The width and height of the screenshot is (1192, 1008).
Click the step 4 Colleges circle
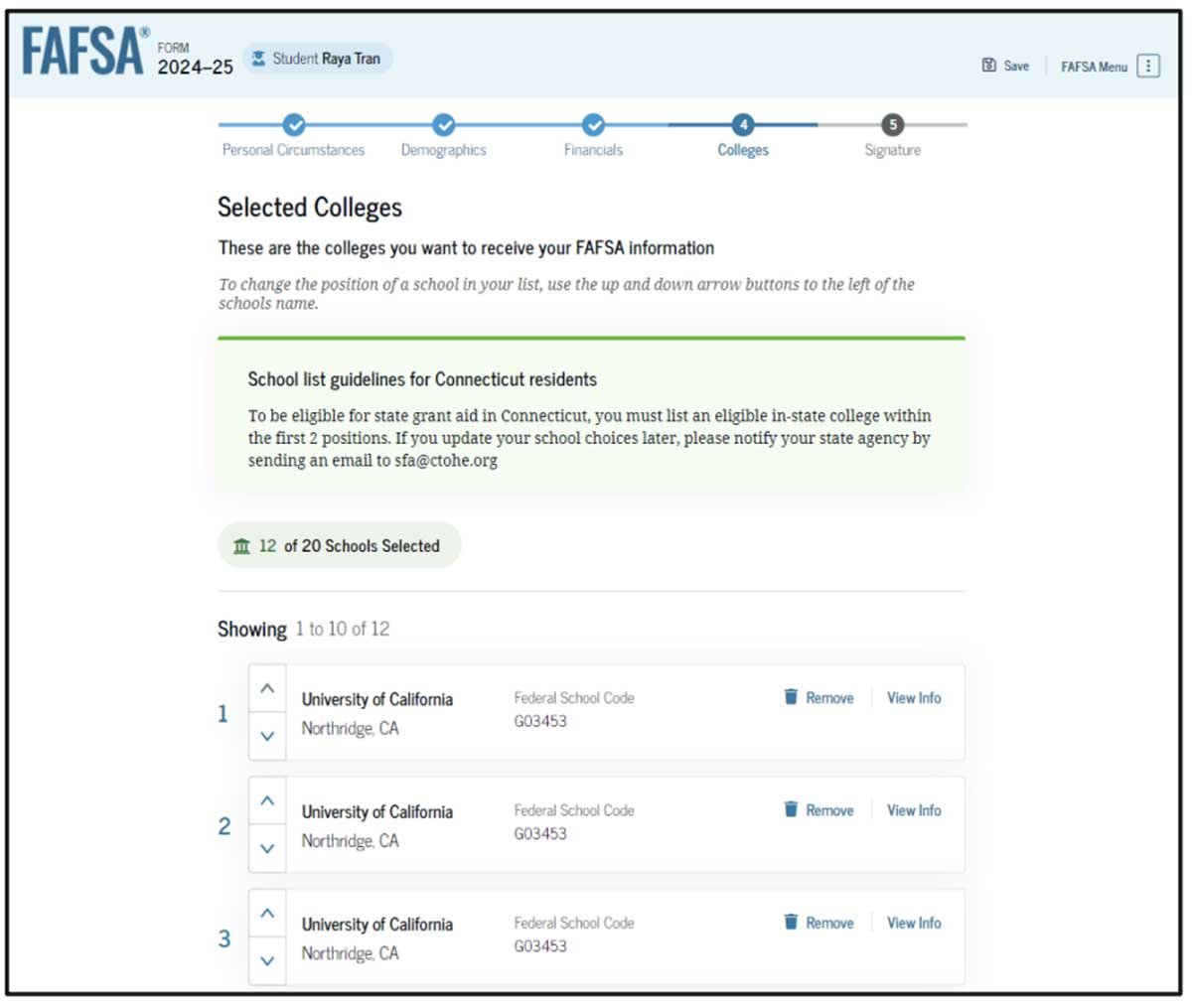pos(743,125)
